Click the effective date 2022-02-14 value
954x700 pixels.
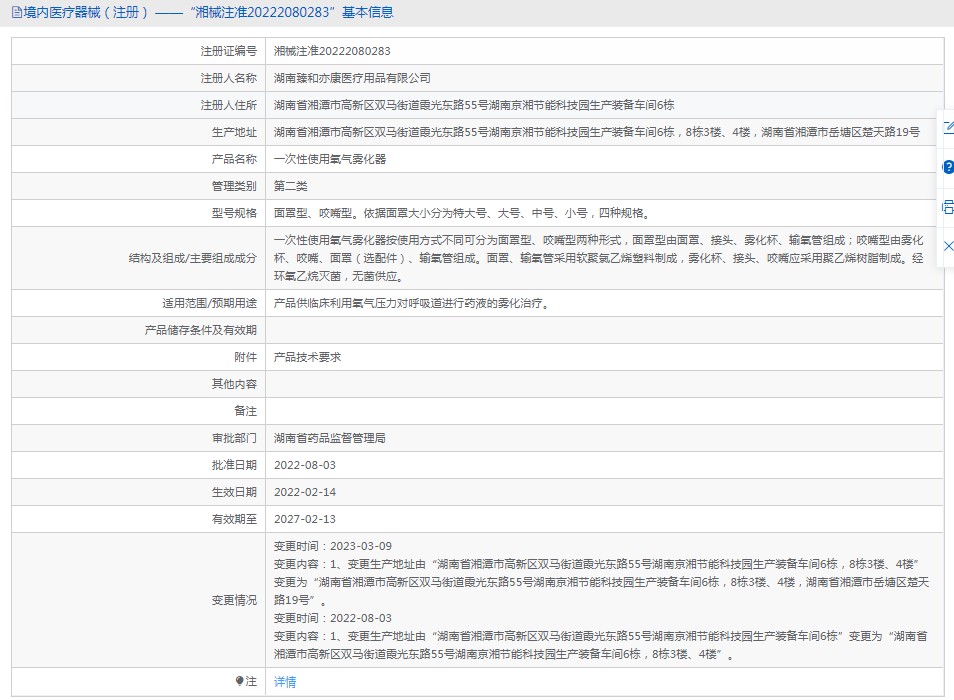(305, 492)
